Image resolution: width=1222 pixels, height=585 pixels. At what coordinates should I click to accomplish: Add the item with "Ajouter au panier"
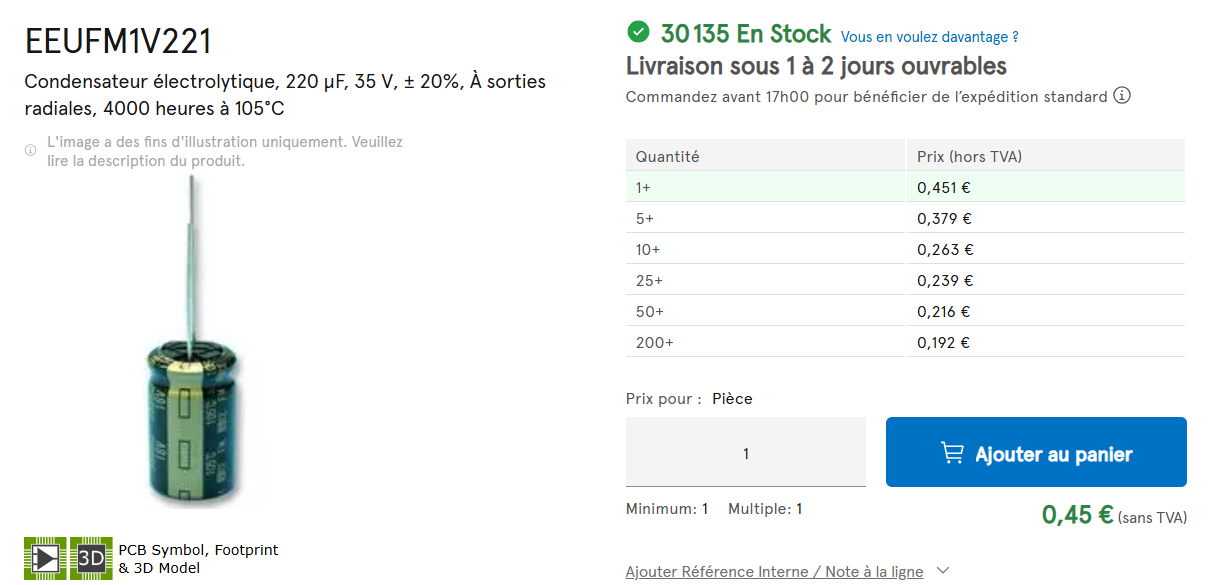click(x=1036, y=452)
